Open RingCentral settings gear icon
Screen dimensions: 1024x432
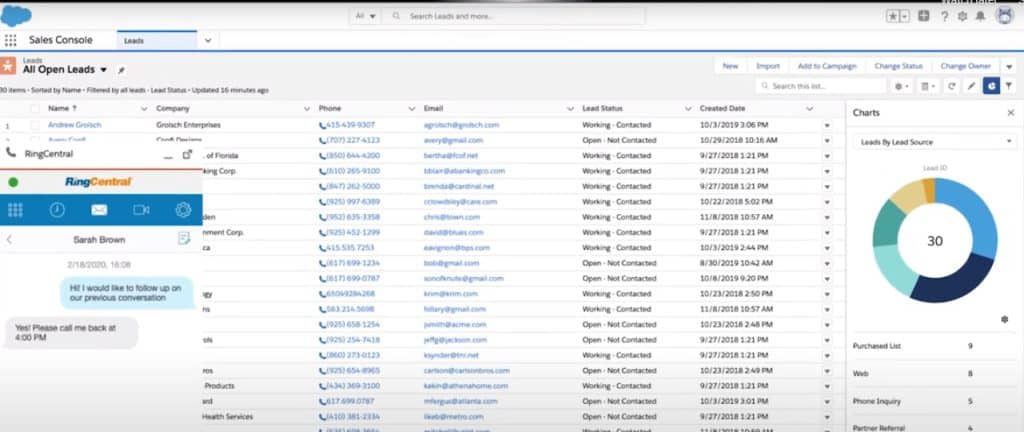coord(183,210)
